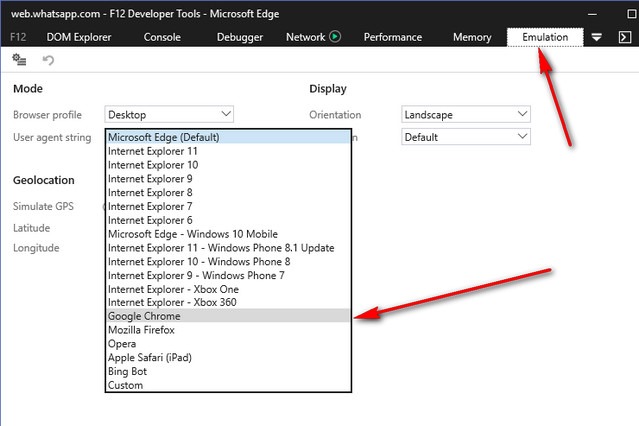Open the Orientation Landscape dropdown
This screenshot has width=639, height=426.
tap(466, 115)
